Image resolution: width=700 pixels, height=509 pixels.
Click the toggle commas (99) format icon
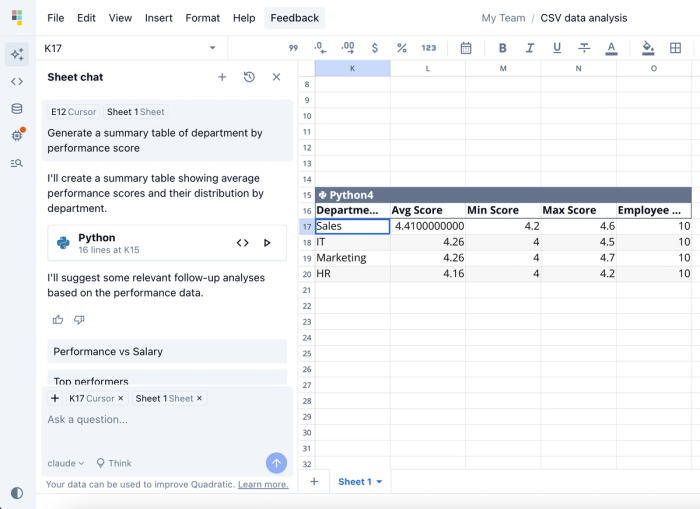point(293,48)
